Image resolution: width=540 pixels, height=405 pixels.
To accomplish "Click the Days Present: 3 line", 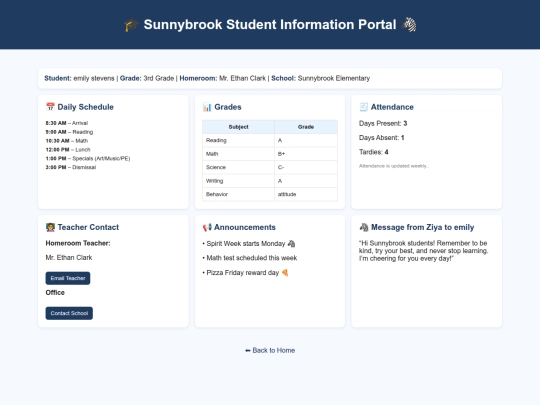I will 383,123.
